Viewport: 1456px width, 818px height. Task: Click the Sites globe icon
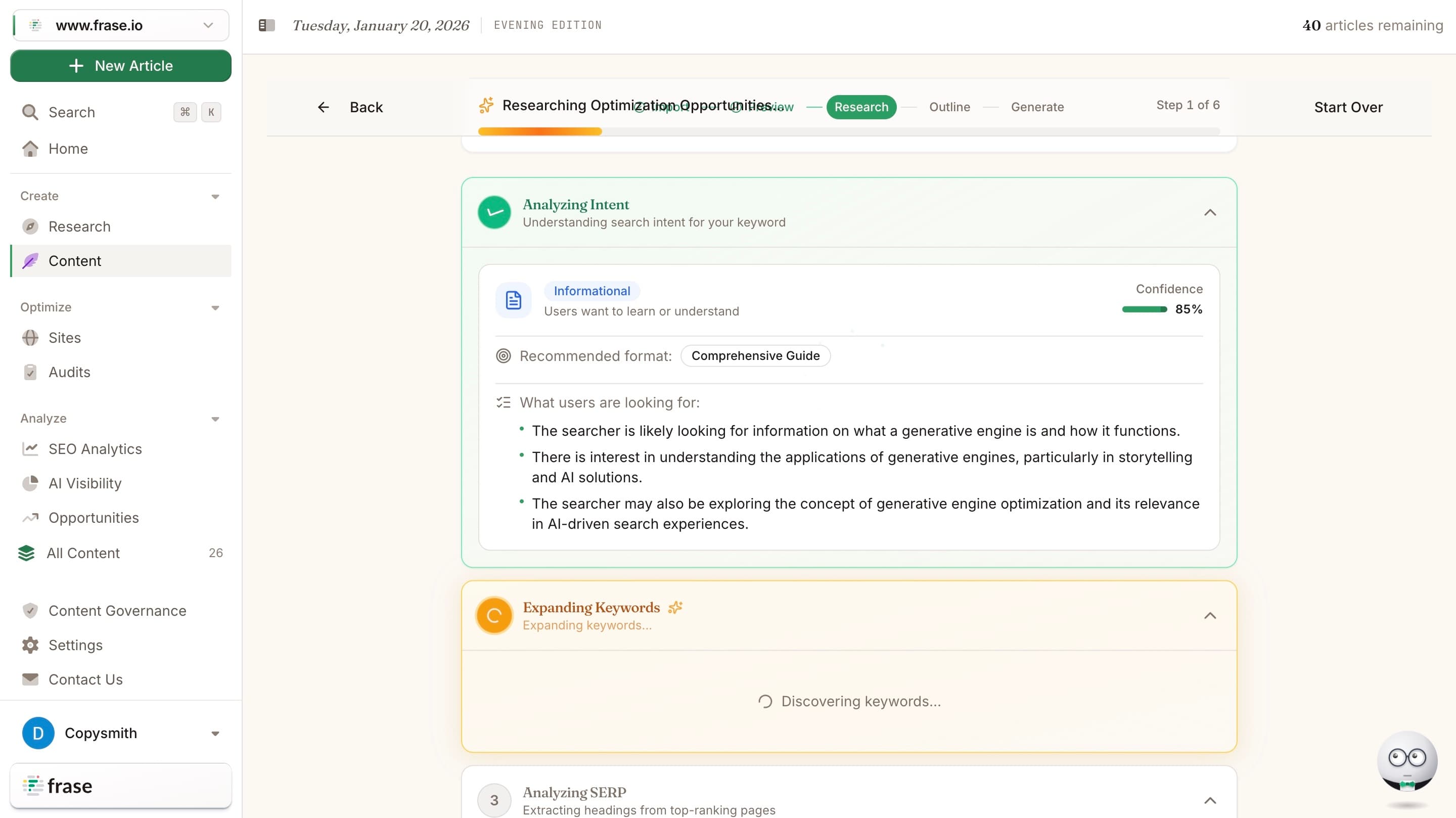tap(30, 338)
